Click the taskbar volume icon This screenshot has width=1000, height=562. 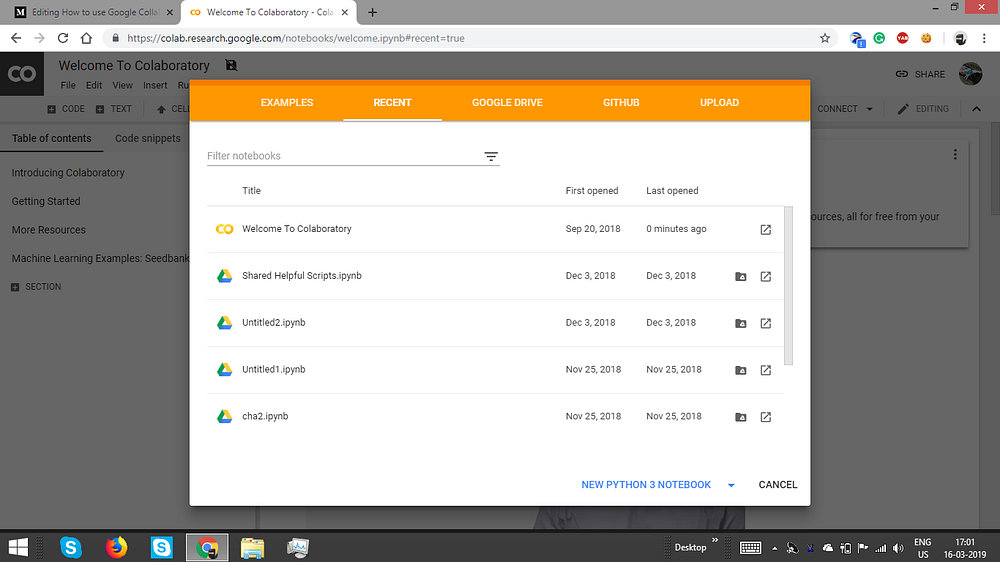(x=898, y=548)
